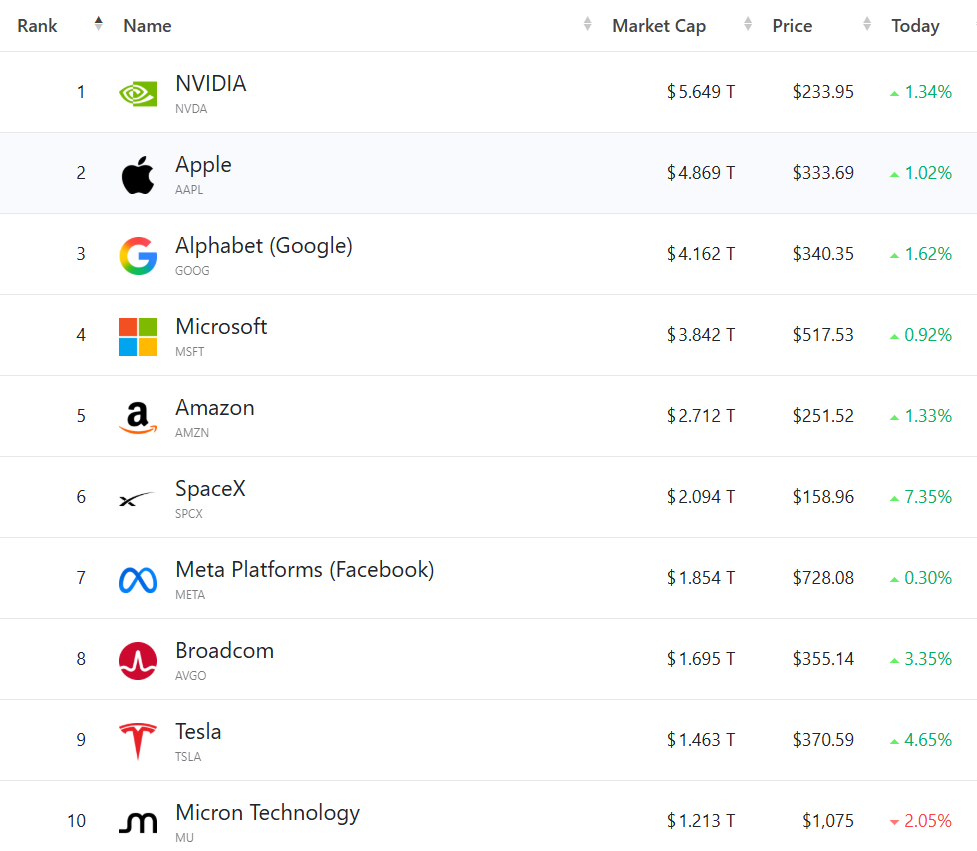The width and height of the screenshot is (977, 851).
Task: Click the Microsoft four-square logo
Action: (x=138, y=337)
